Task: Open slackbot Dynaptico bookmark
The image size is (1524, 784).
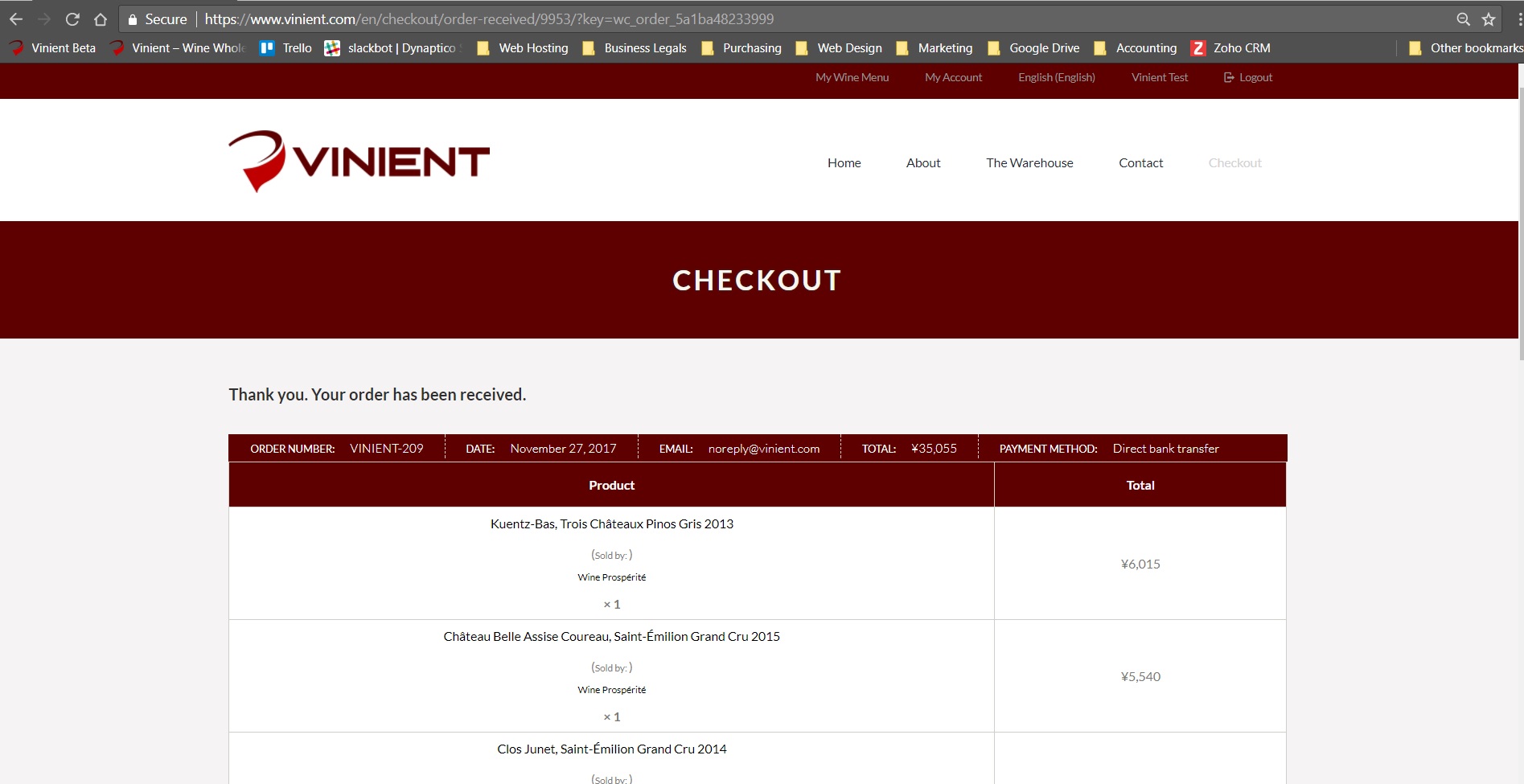Action: coord(392,48)
